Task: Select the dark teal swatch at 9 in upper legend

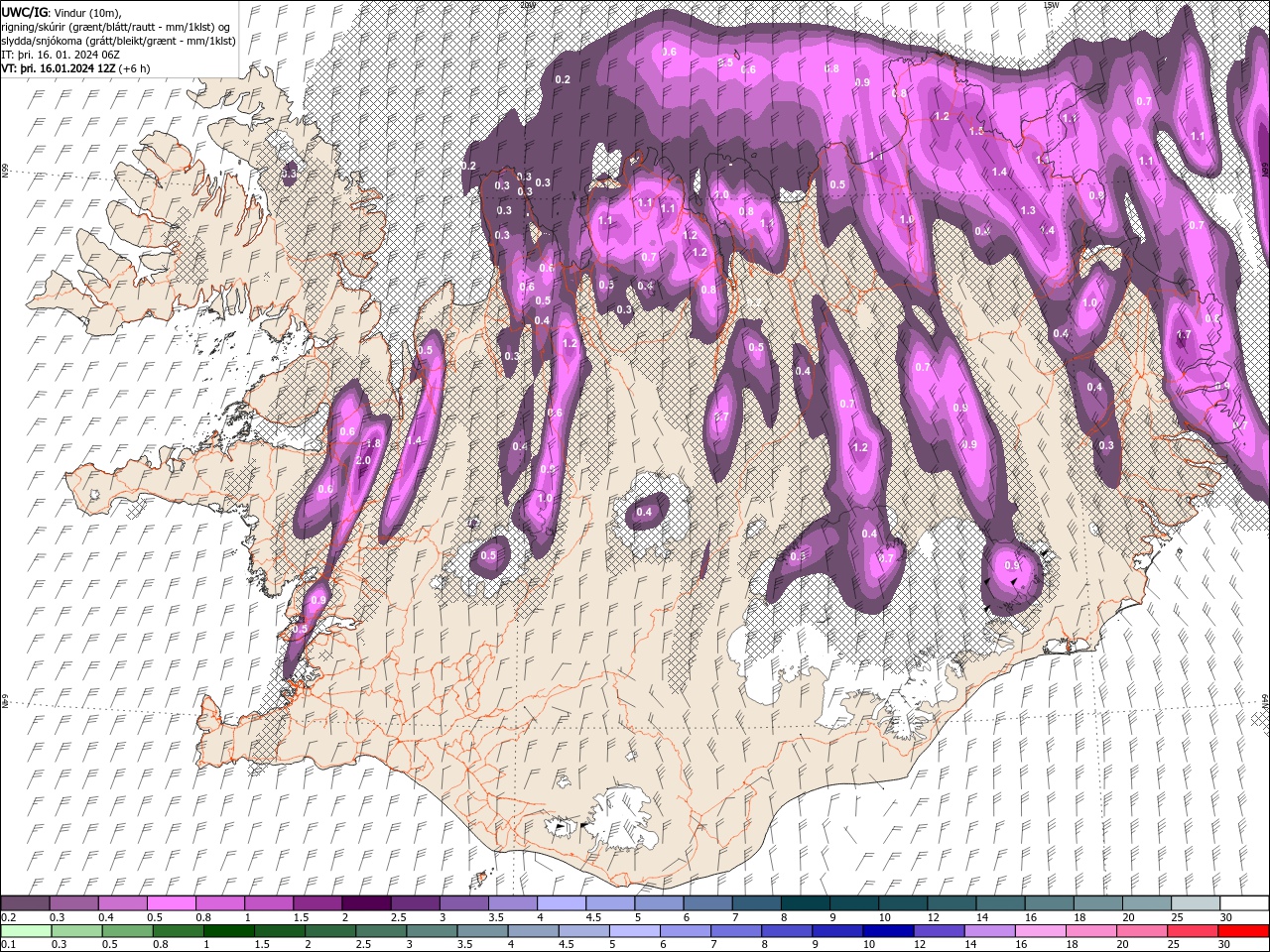Action: click(854, 902)
